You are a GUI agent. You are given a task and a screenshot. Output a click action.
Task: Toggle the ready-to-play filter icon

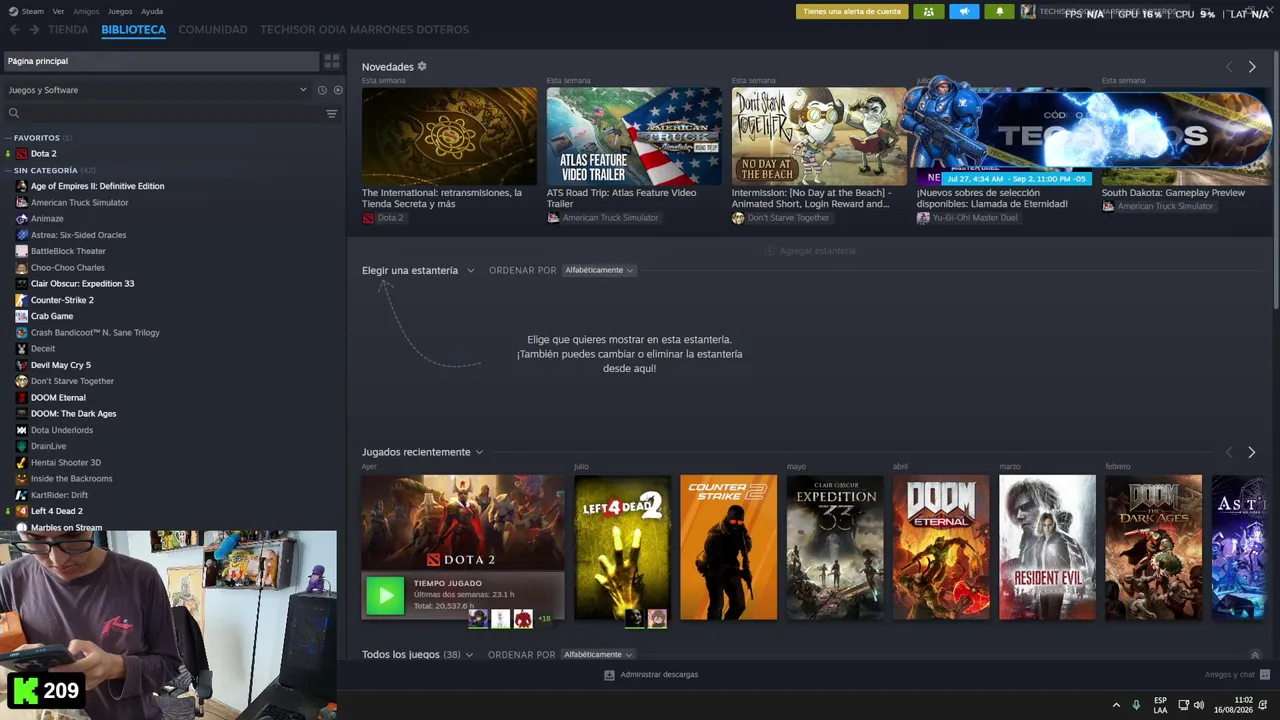click(338, 90)
